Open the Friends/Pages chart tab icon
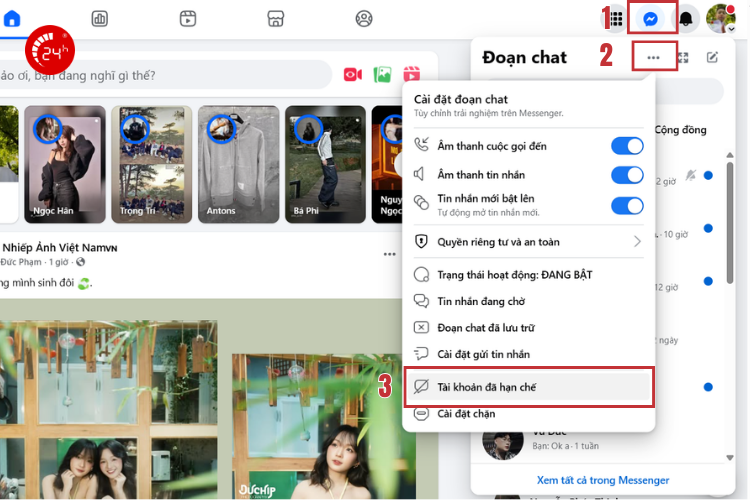Viewport: 750px width, 500px height. [x=99, y=19]
